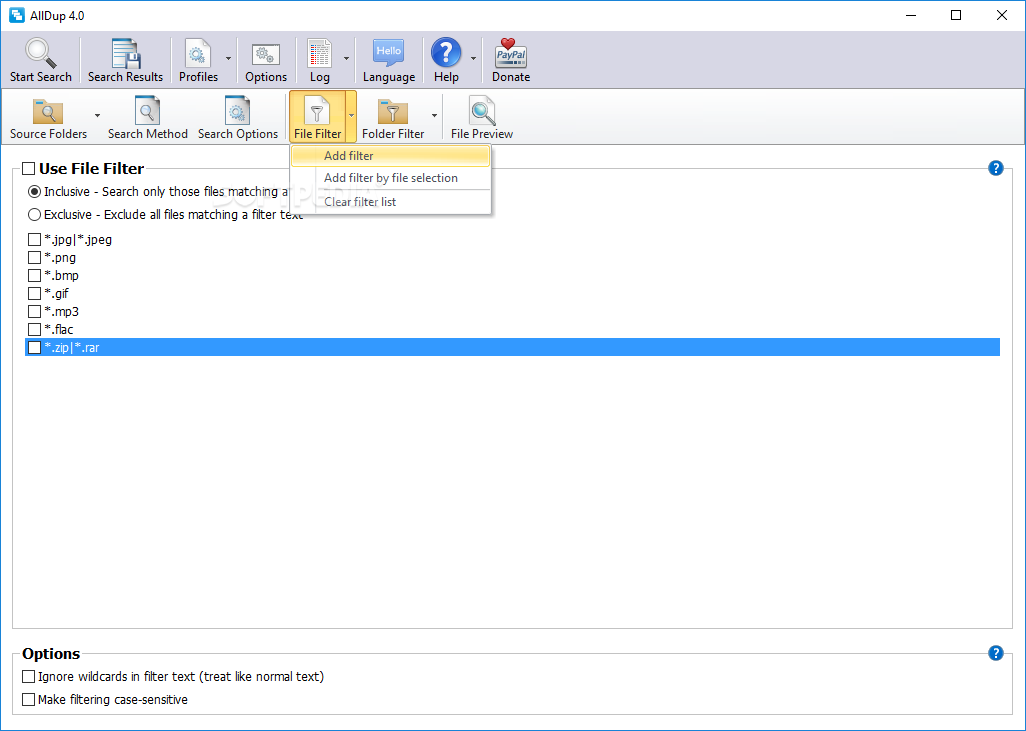Select the *.flac filter text
1026x731 pixels.
[59, 329]
